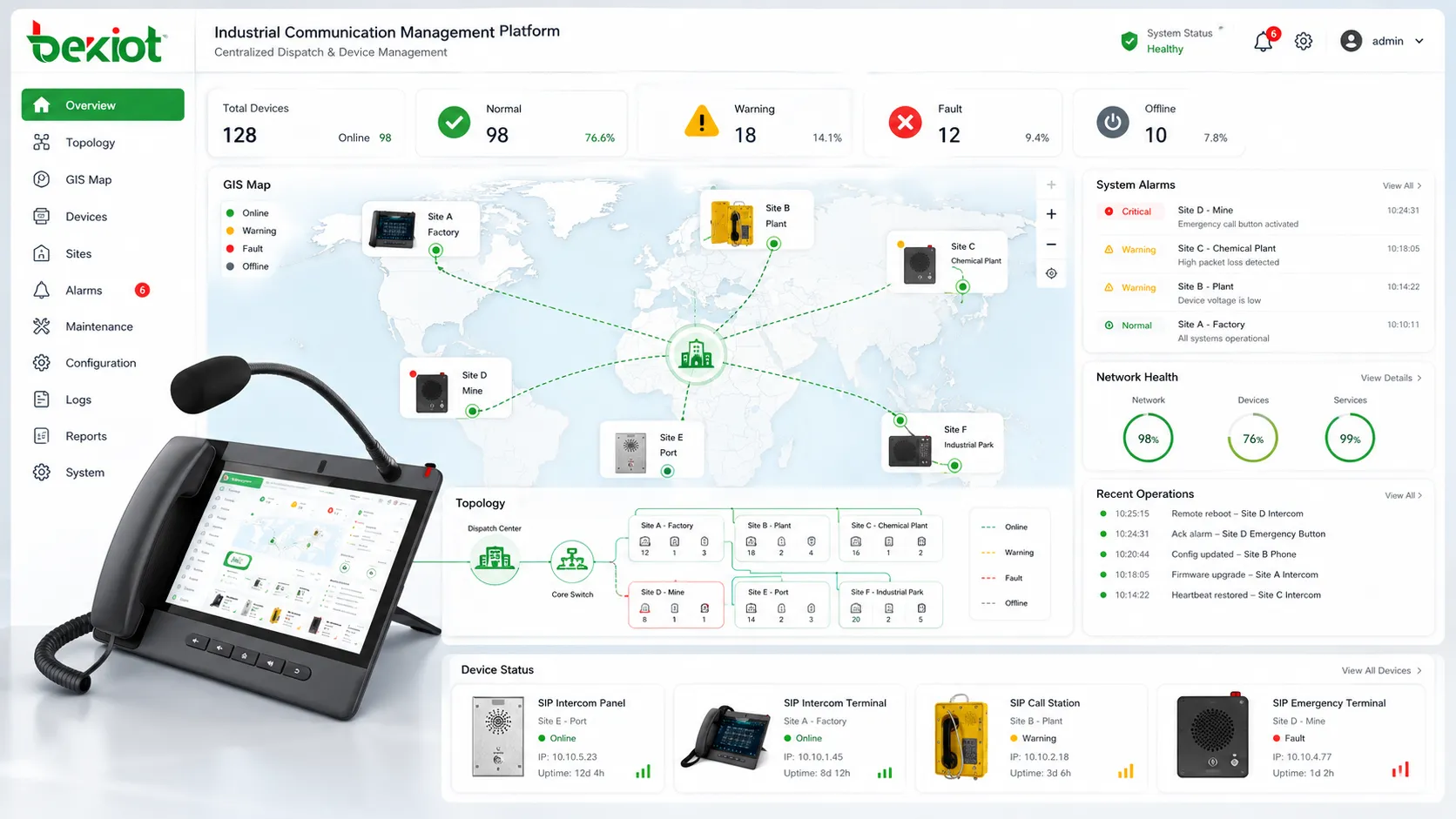
Task: View All recent operations
Action: coord(1403,495)
